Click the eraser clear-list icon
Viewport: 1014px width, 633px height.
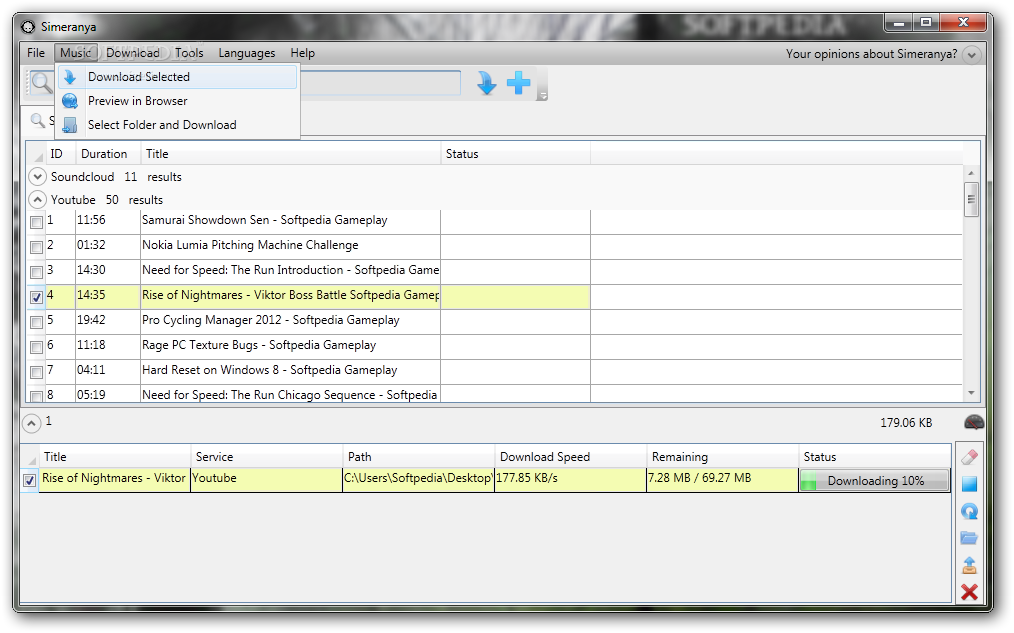pyautogui.click(x=969, y=457)
